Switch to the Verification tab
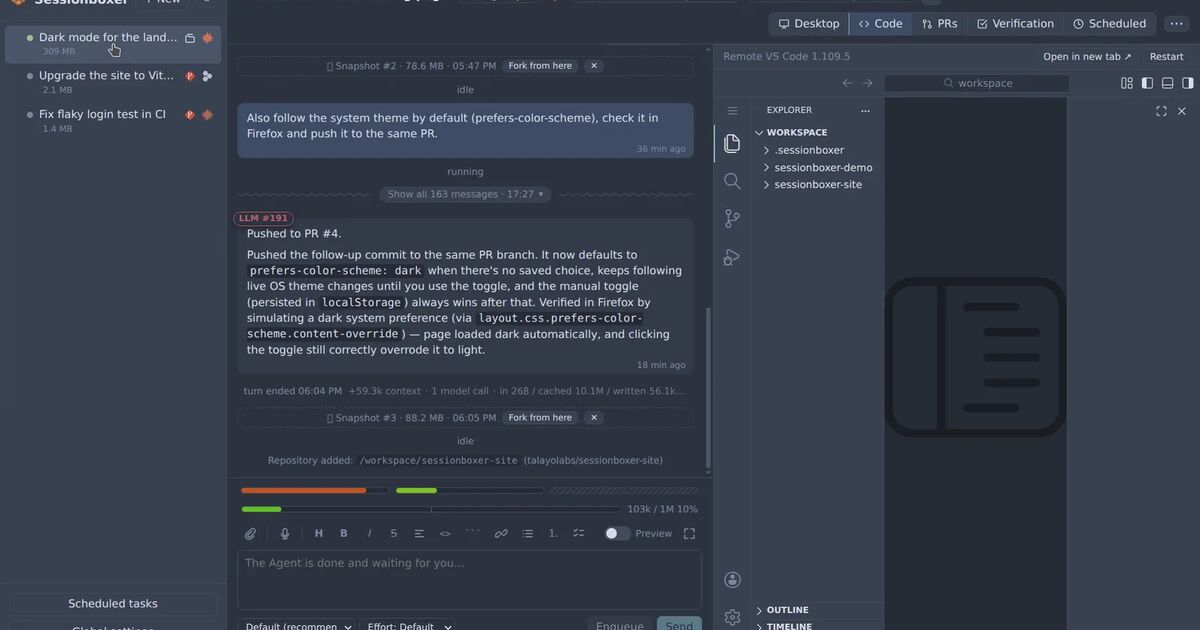 [1015, 24]
